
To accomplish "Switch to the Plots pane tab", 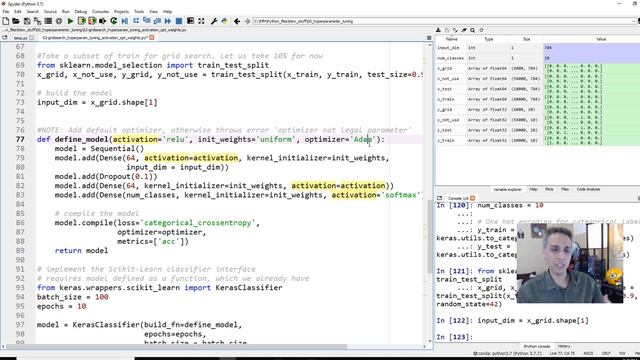I will [x=549, y=189].
